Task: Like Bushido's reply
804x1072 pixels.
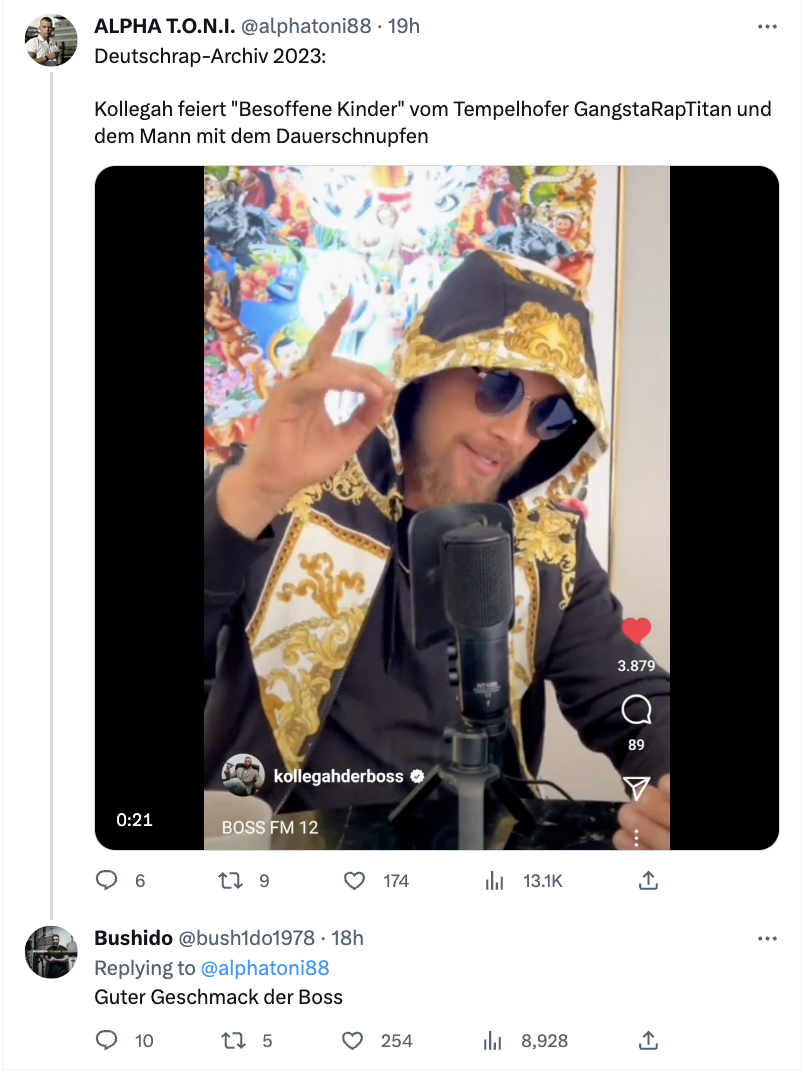Action: [x=353, y=1041]
